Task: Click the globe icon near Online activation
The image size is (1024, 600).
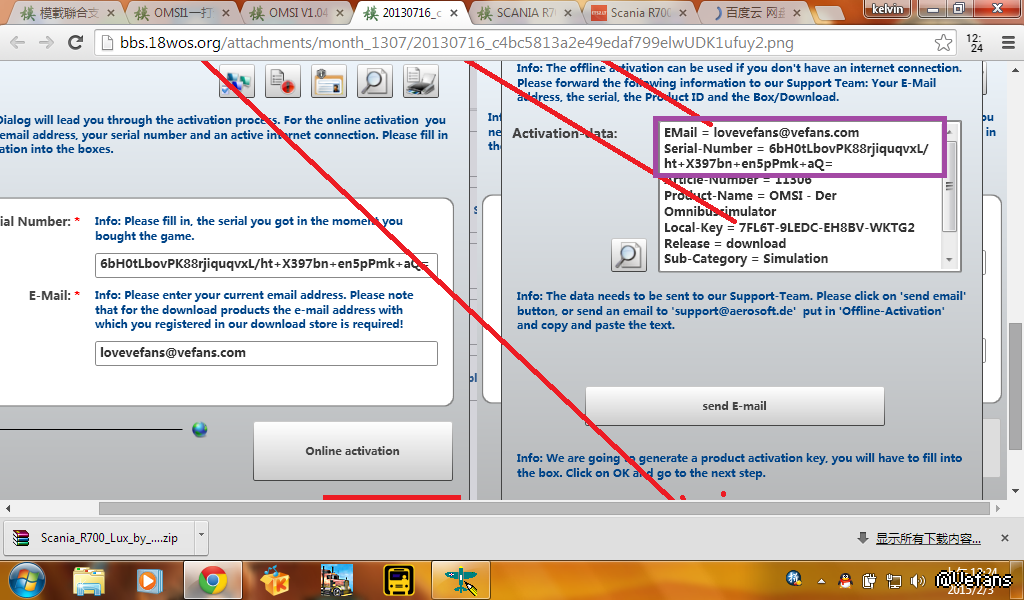Action: pos(200,430)
